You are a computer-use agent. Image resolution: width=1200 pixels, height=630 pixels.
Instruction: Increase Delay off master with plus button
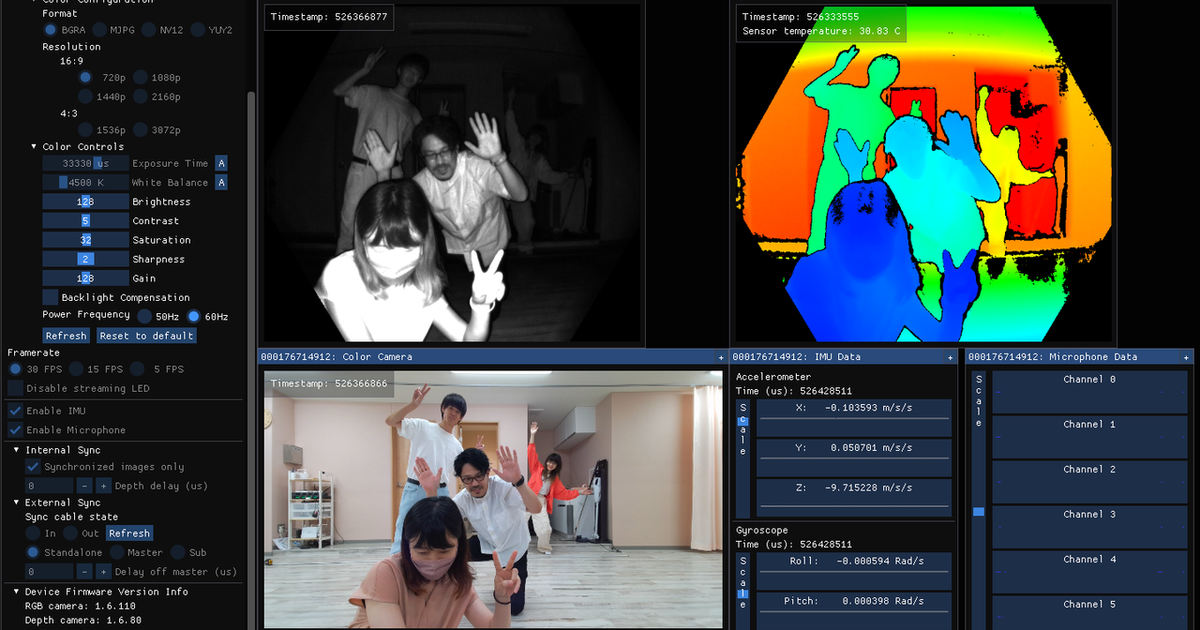[103, 572]
